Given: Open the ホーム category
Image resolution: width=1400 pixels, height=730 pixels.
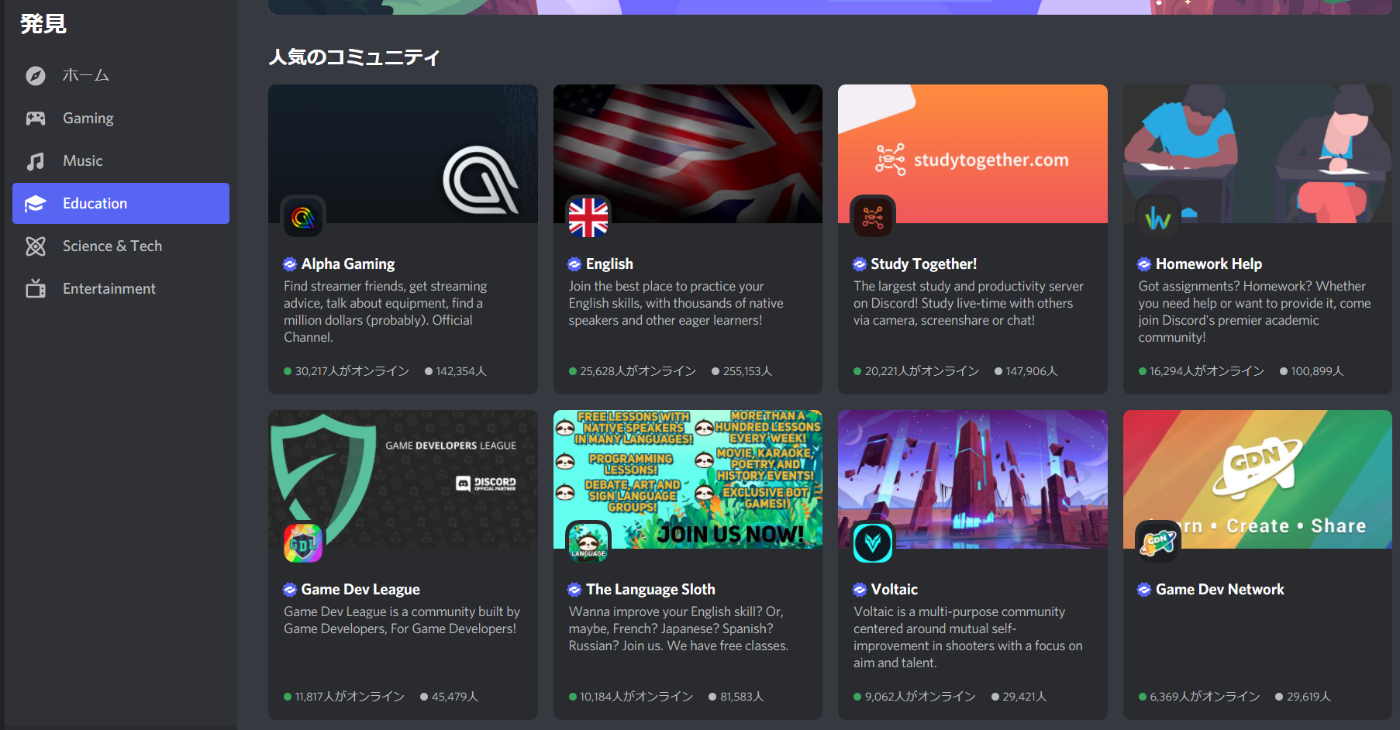Looking at the screenshot, I should coord(121,75).
